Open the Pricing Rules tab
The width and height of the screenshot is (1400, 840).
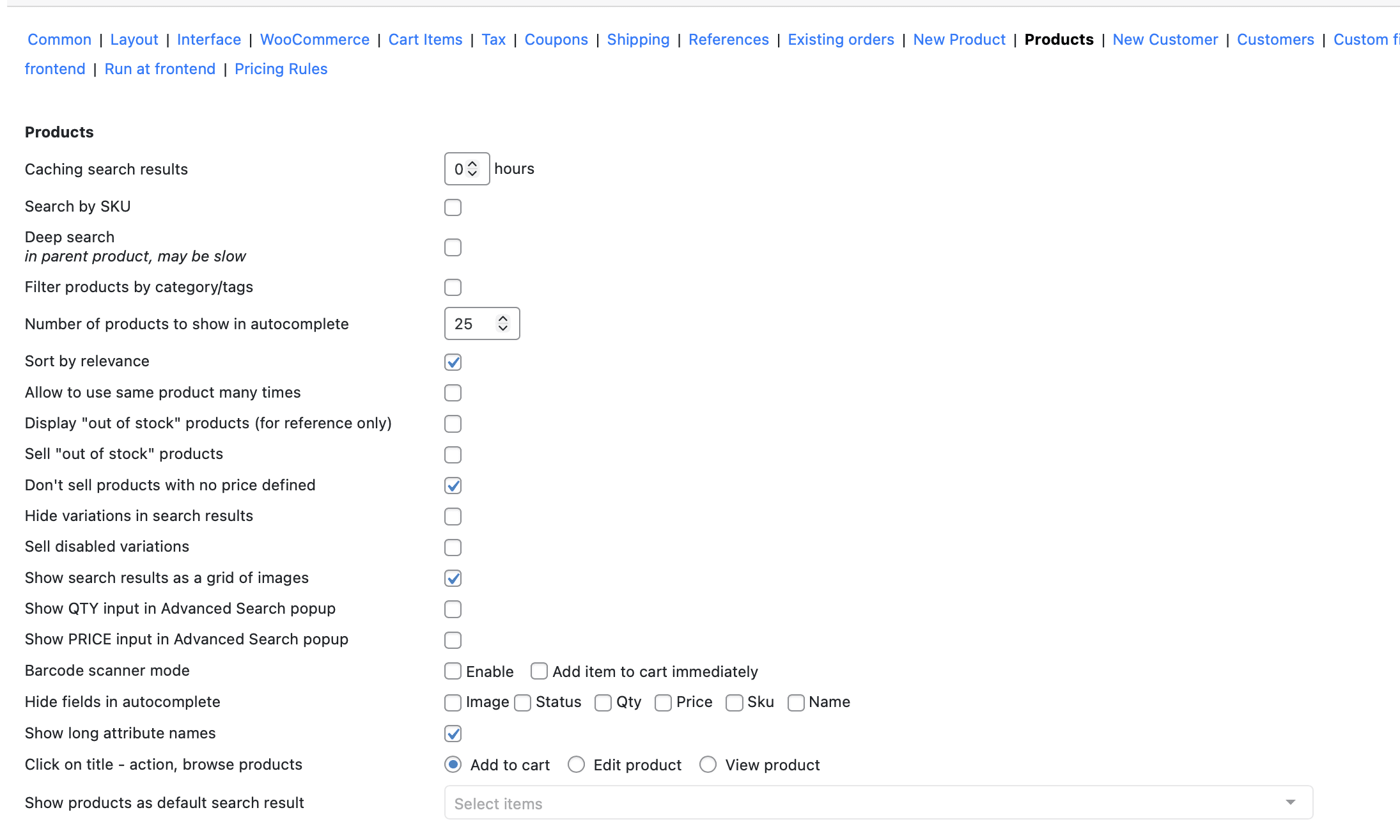pyautogui.click(x=281, y=69)
